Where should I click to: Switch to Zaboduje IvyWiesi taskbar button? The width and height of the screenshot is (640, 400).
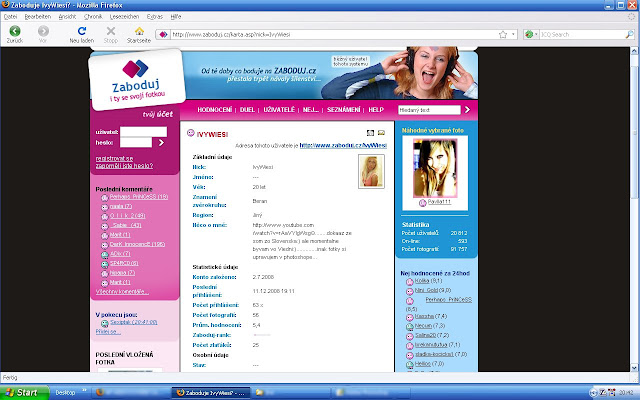pos(210,393)
